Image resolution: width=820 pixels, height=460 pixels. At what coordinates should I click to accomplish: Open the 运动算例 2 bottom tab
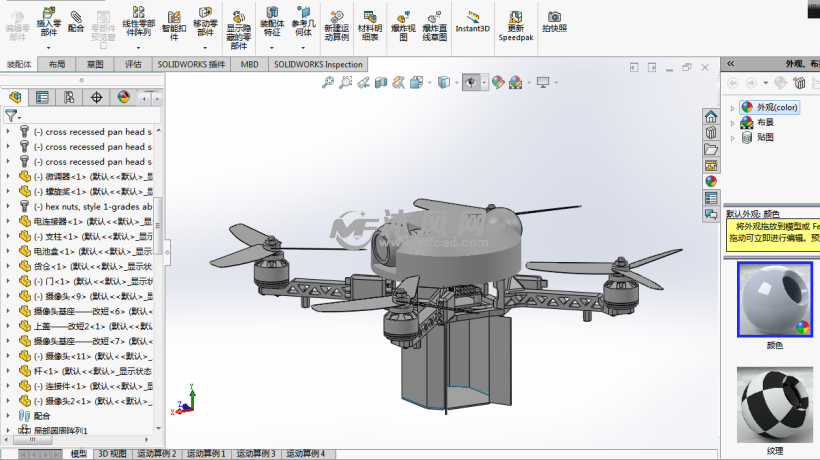tap(156, 454)
